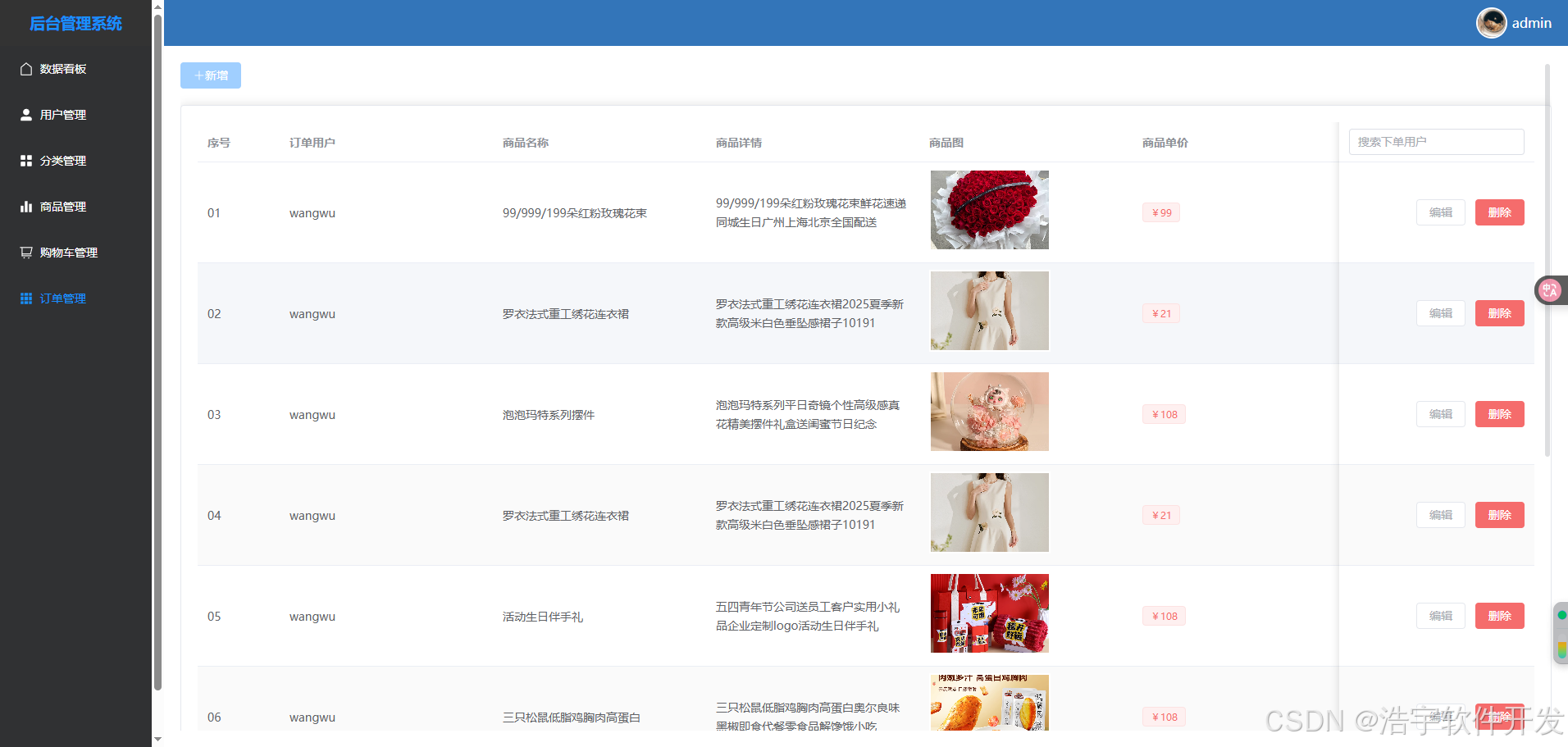This screenshot has width=1568, height=747.
Task: Select 订单管理 menu item
Action: pos(75,298)
